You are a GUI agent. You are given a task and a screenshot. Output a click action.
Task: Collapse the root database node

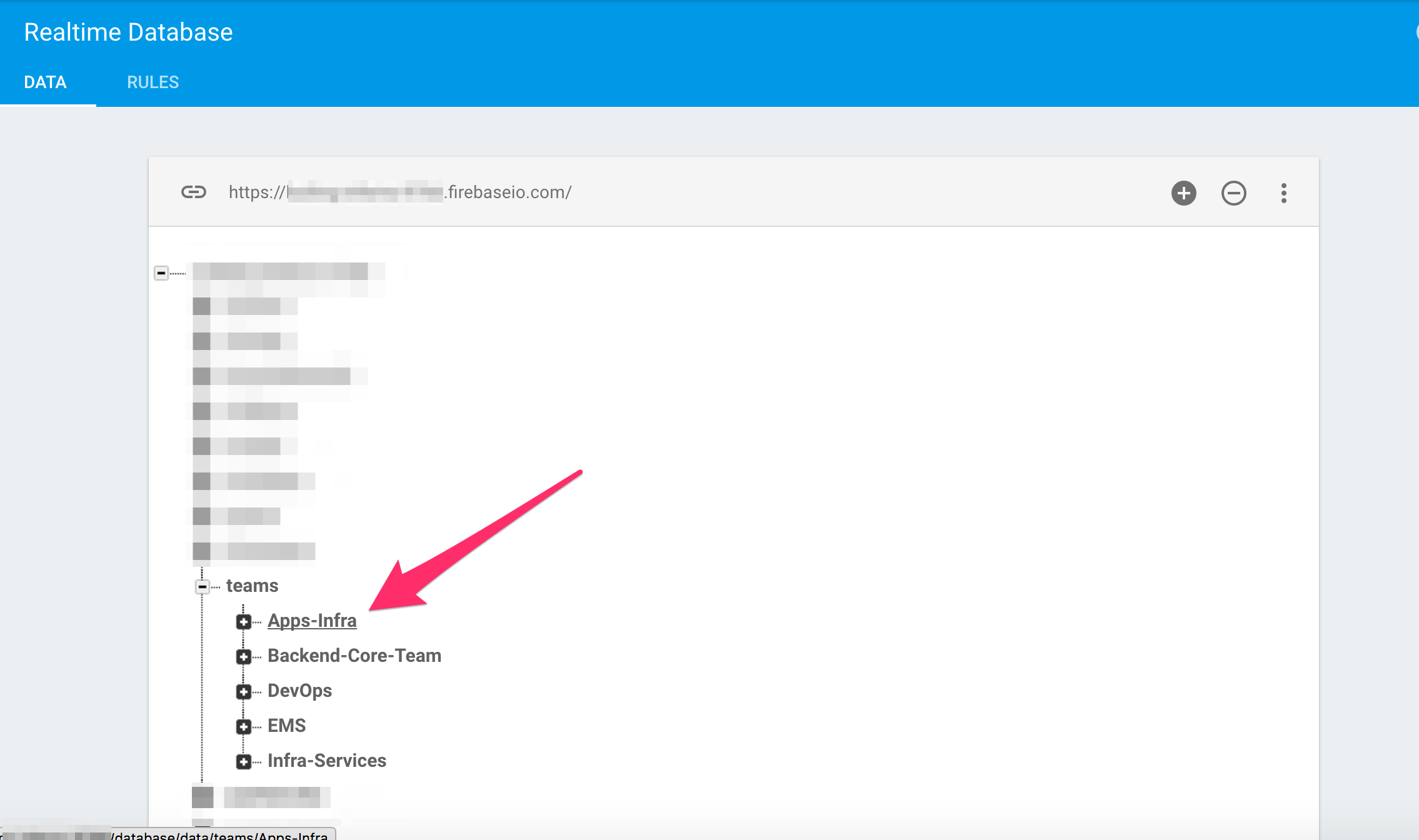click(x=161, y=273)
